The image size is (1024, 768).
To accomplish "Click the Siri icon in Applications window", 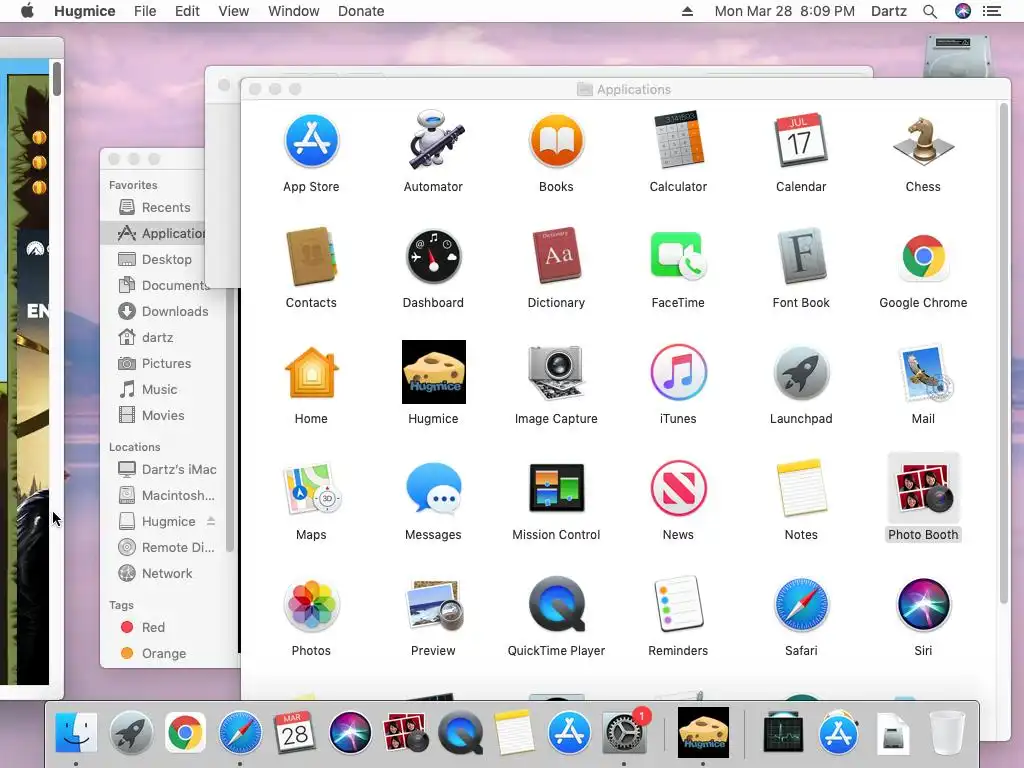I will pos(923,605).
